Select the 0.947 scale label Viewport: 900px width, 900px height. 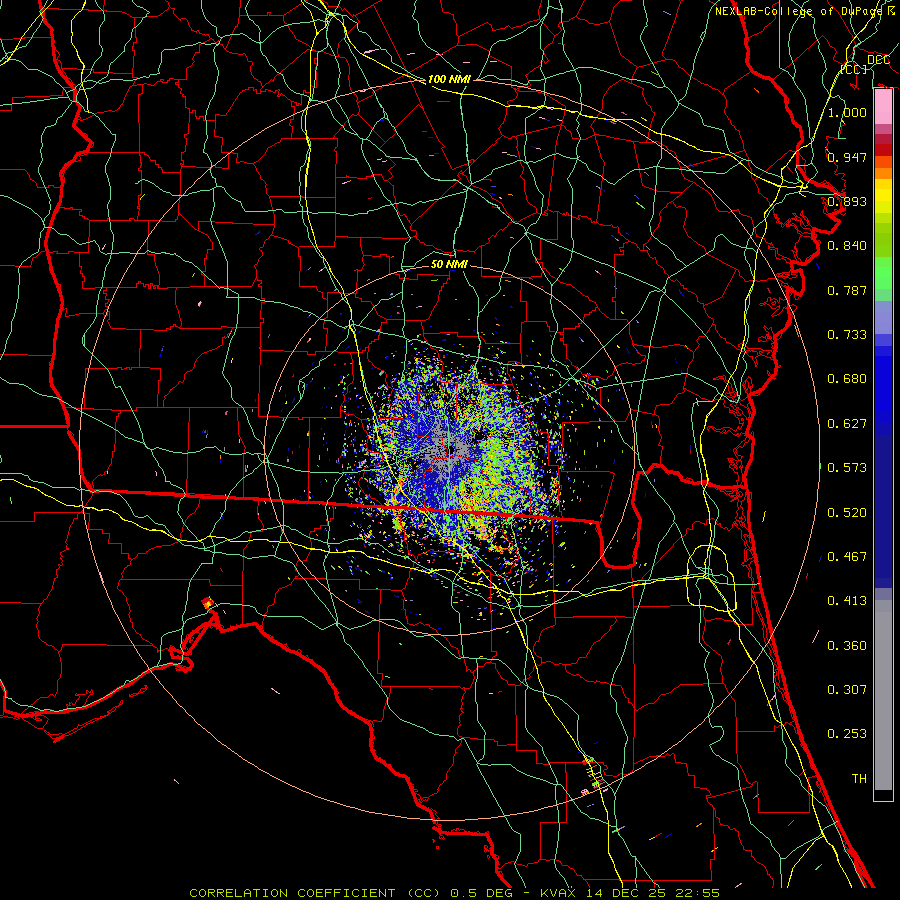pyautogui.click(x=847, y=157)
